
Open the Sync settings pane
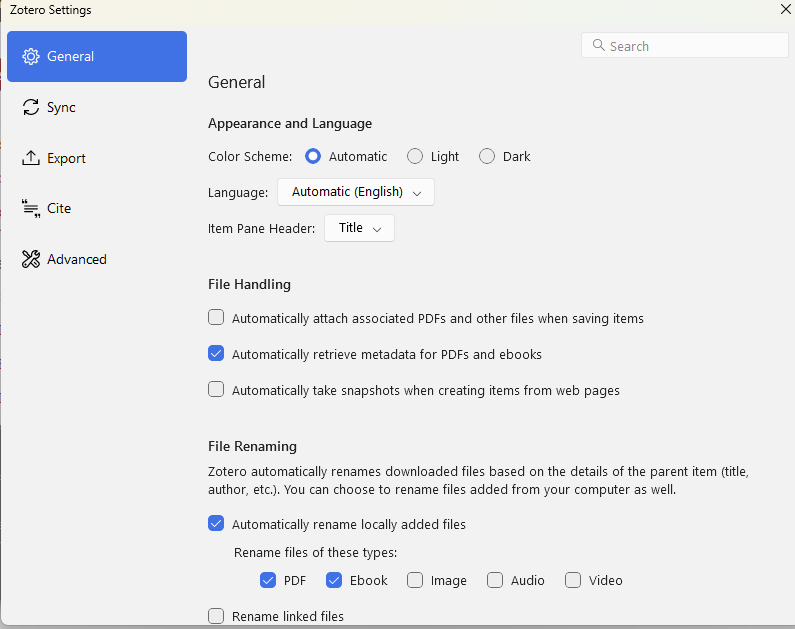pyautogui.click(x=97, y=107)
